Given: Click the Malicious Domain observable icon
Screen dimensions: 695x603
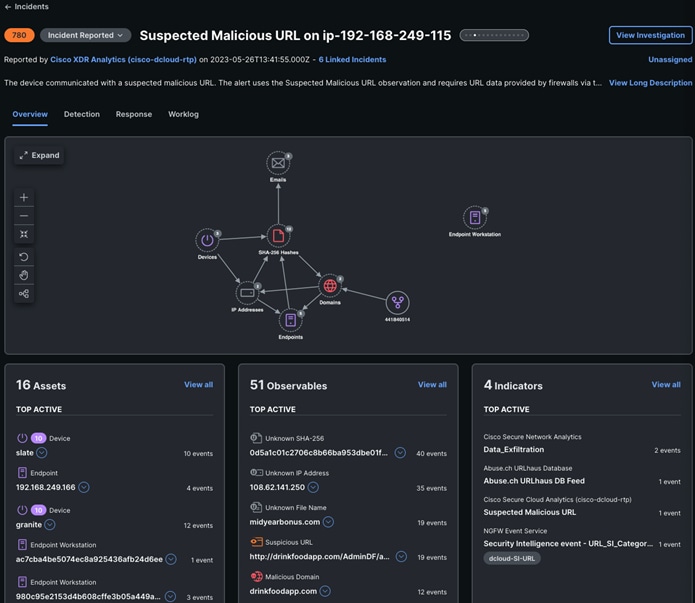Looking at the screenshot, I should coord(256,576).
